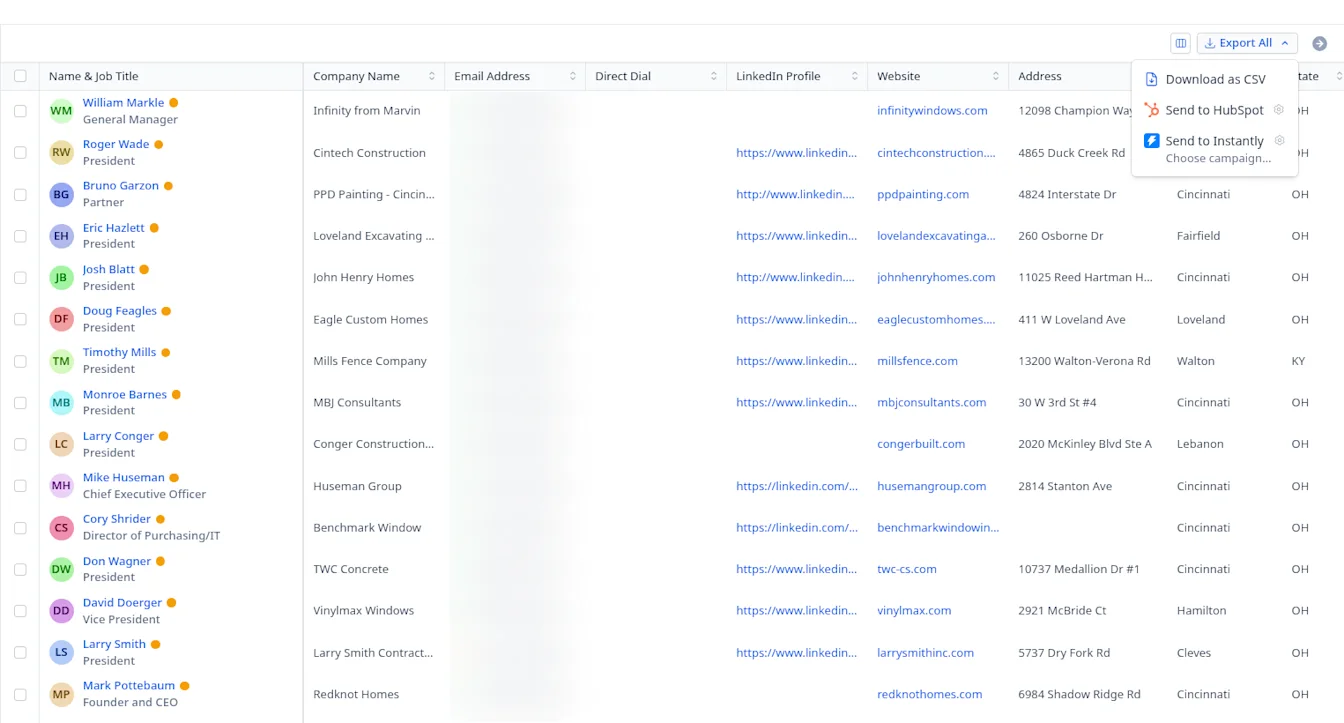
Task: Select the Don Wagner row checkbox
Action: pyautogui.click(x=20, y=569)
